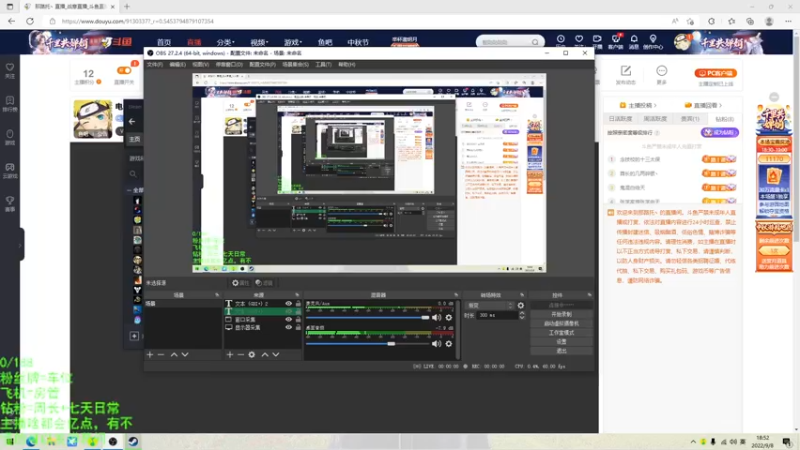Viewport: 800px width, 450px height.
Task: Open scene transition properties gear
Action: click(x=520, y=306)
